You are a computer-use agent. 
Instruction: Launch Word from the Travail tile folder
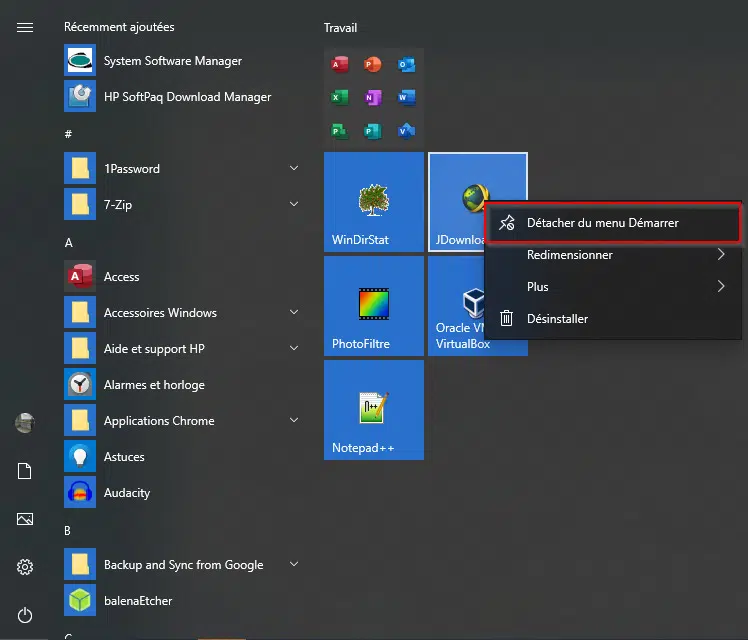[x=406, y=97]
